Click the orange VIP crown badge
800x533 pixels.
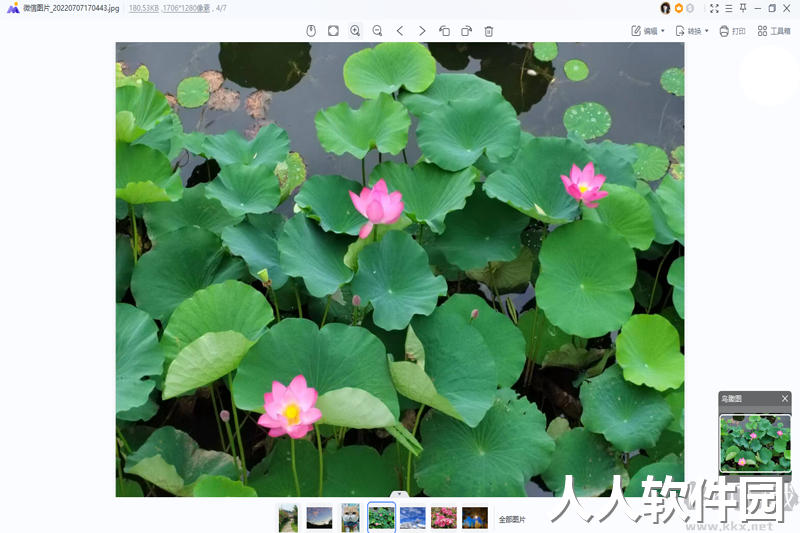pos(679,8)
